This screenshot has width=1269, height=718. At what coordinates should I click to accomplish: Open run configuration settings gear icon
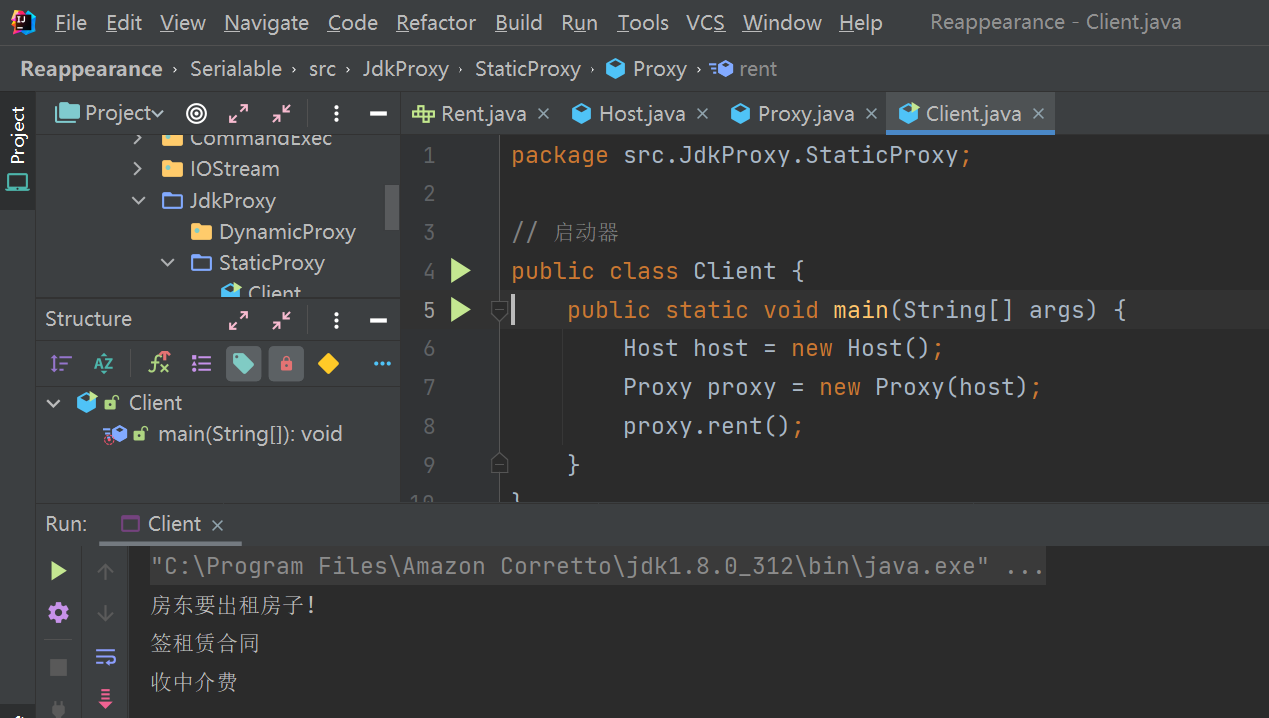coord(59,612)
